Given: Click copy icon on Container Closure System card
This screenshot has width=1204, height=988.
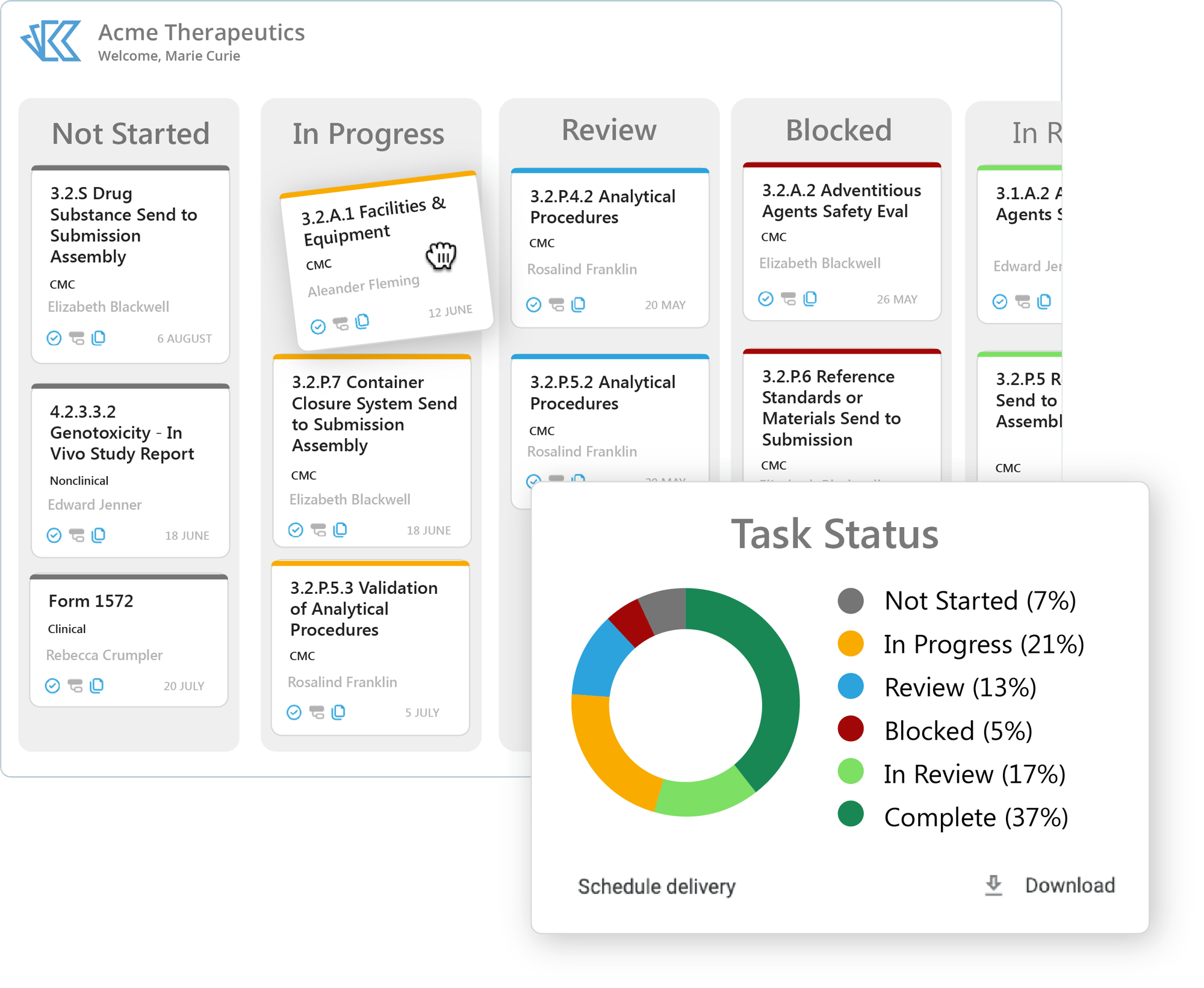Looking at the screenshot, I should pyautogui.click(x=340, y=530).
